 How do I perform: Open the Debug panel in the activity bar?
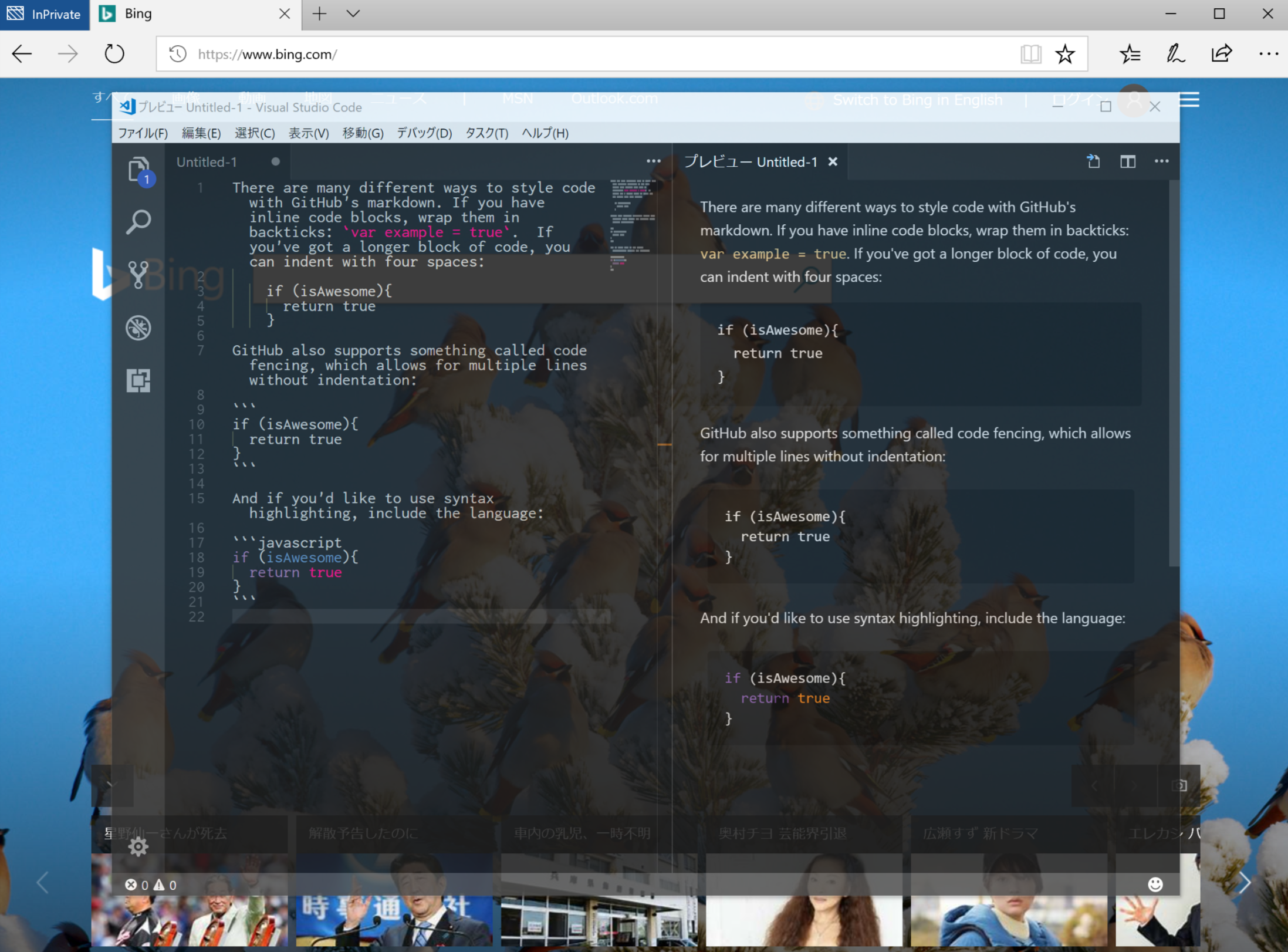(138, 328)
